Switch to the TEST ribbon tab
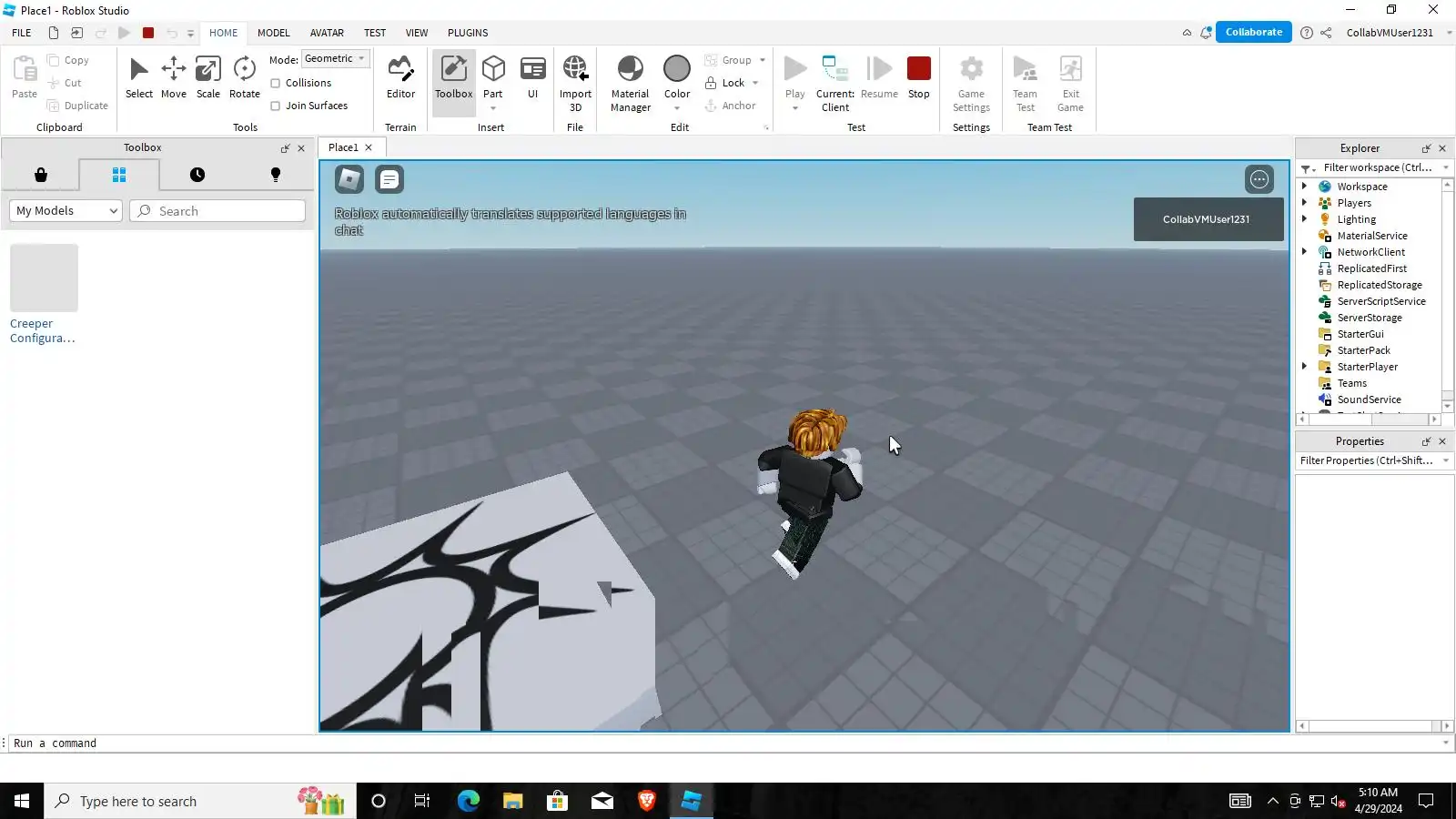 click(x=375, y=33)
